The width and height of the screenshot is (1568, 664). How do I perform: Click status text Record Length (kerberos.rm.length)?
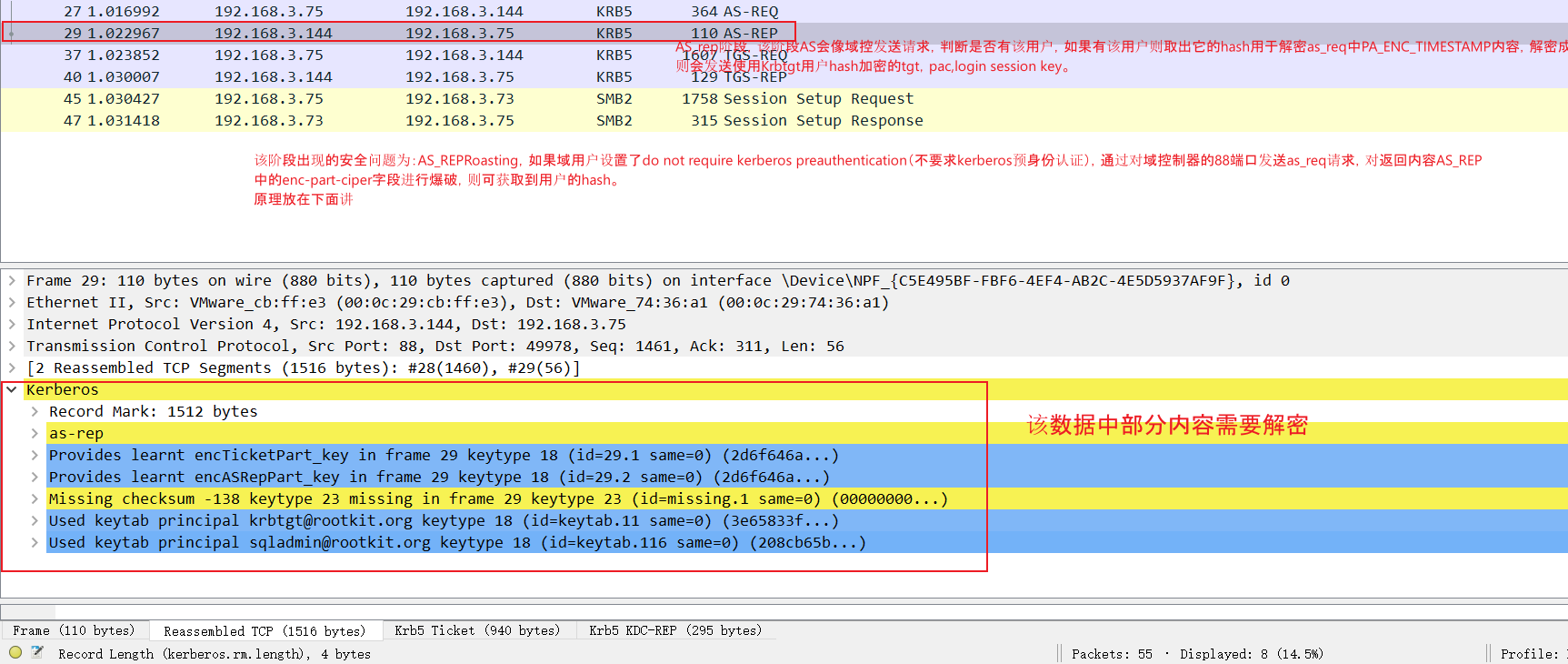click(x=215, y=654)
